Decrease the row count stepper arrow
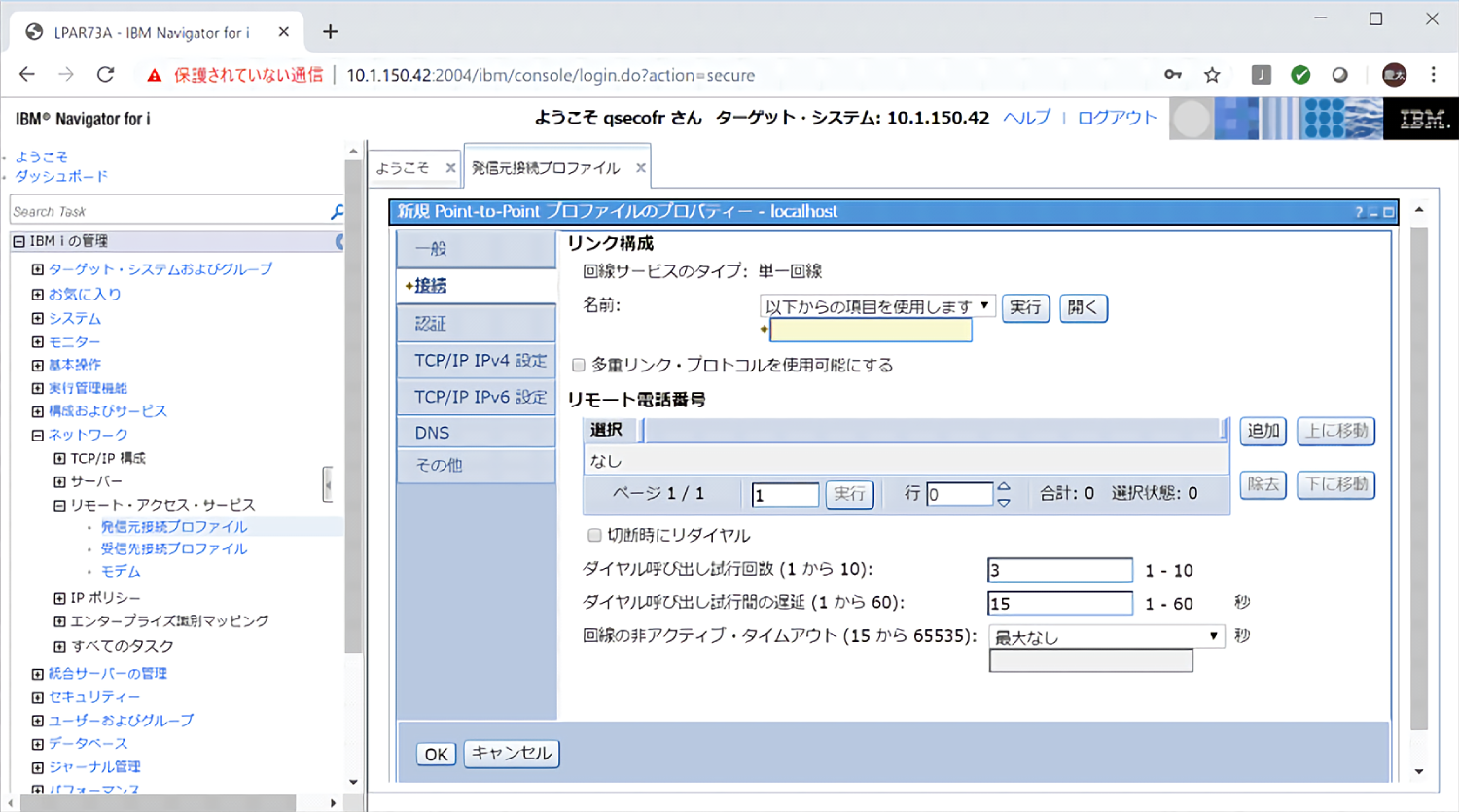 (x=1004, y=502)
